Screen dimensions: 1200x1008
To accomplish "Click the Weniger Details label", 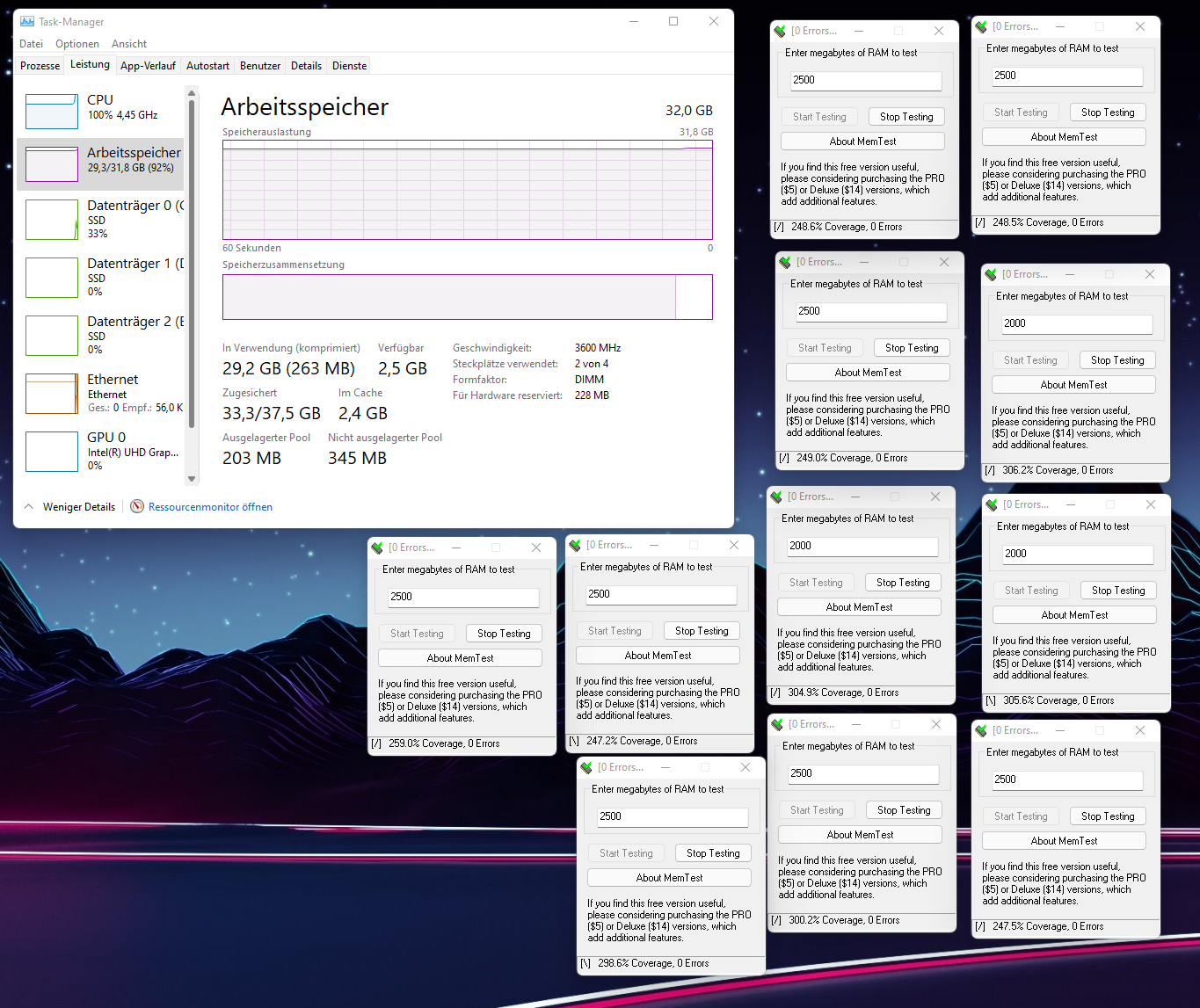I will [x=79, y=507].
